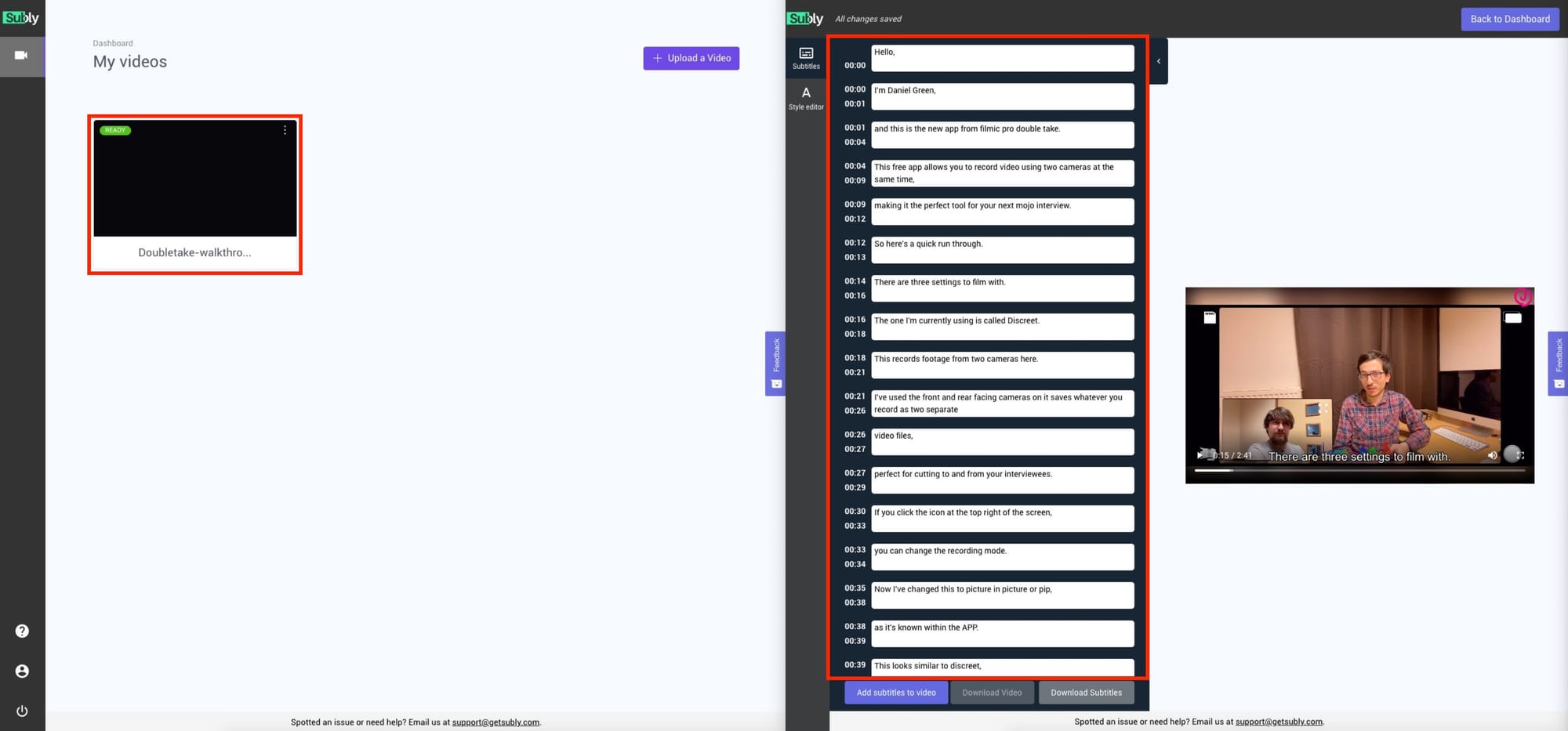This screenshot has height=731, width=1568.
Task: Click the video progress bar
Action: pos(1359,470)
